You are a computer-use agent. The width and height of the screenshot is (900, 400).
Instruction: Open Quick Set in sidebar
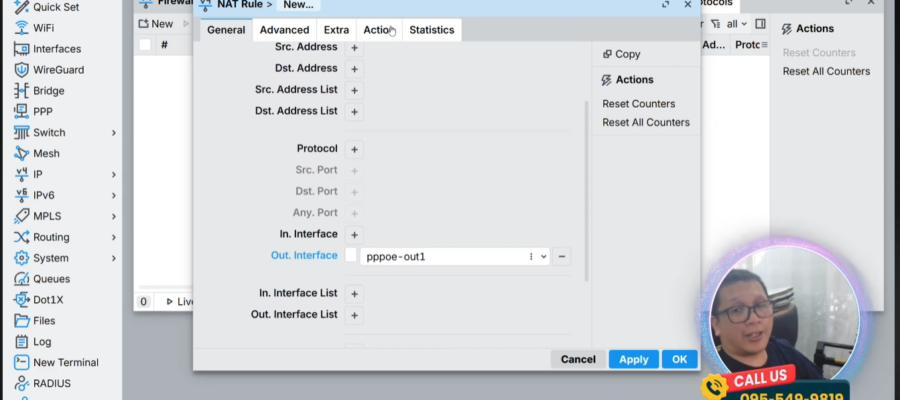46,7
